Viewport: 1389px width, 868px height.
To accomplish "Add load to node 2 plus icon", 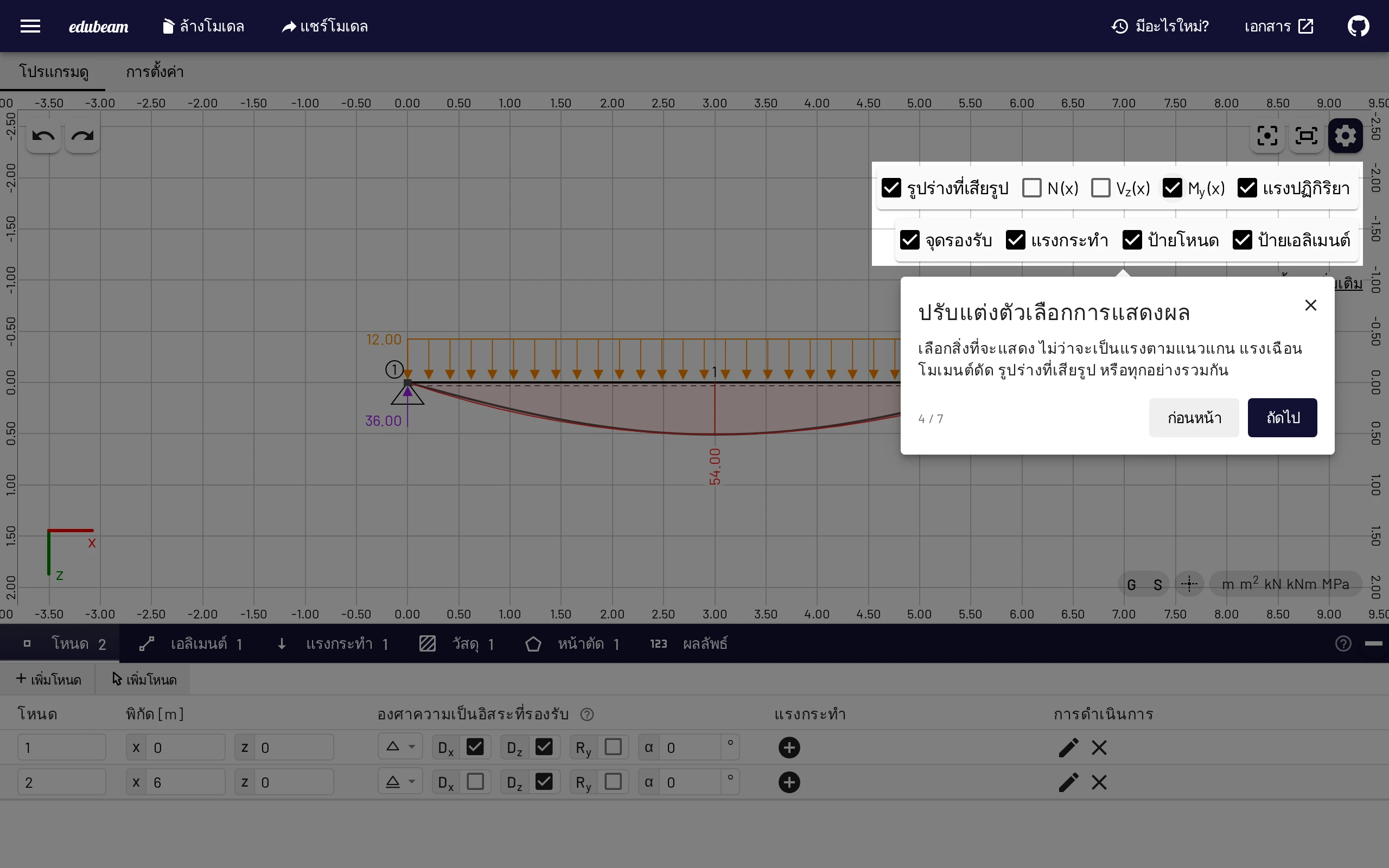I will (789, 782).
